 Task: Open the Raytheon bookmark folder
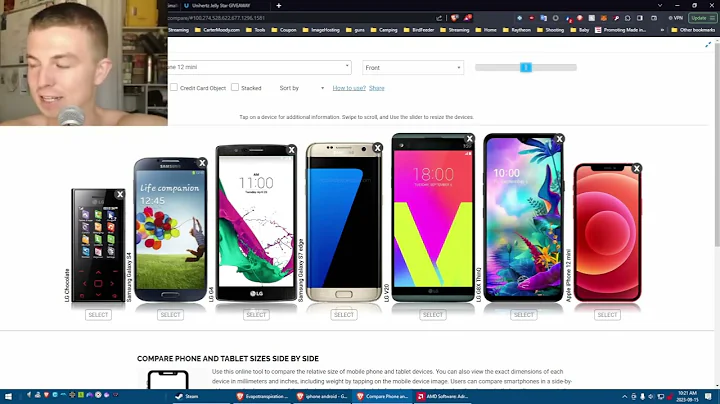pyautogui.click(x=517, y=30)
